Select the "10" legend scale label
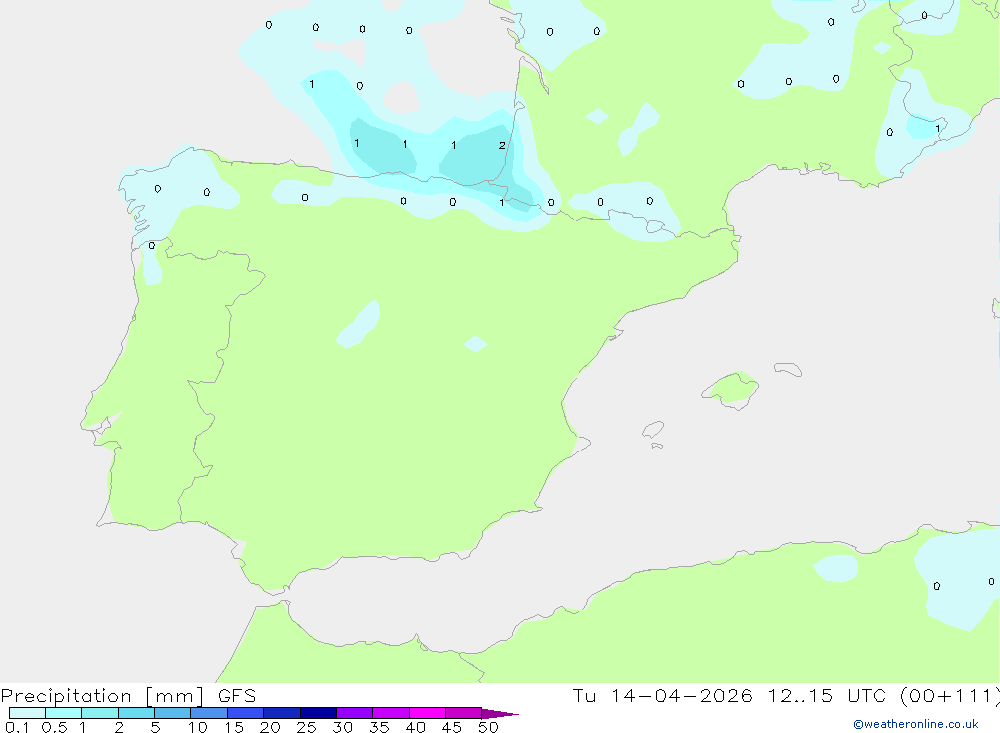The image size is (1000, 733). (x=198, y=727)
